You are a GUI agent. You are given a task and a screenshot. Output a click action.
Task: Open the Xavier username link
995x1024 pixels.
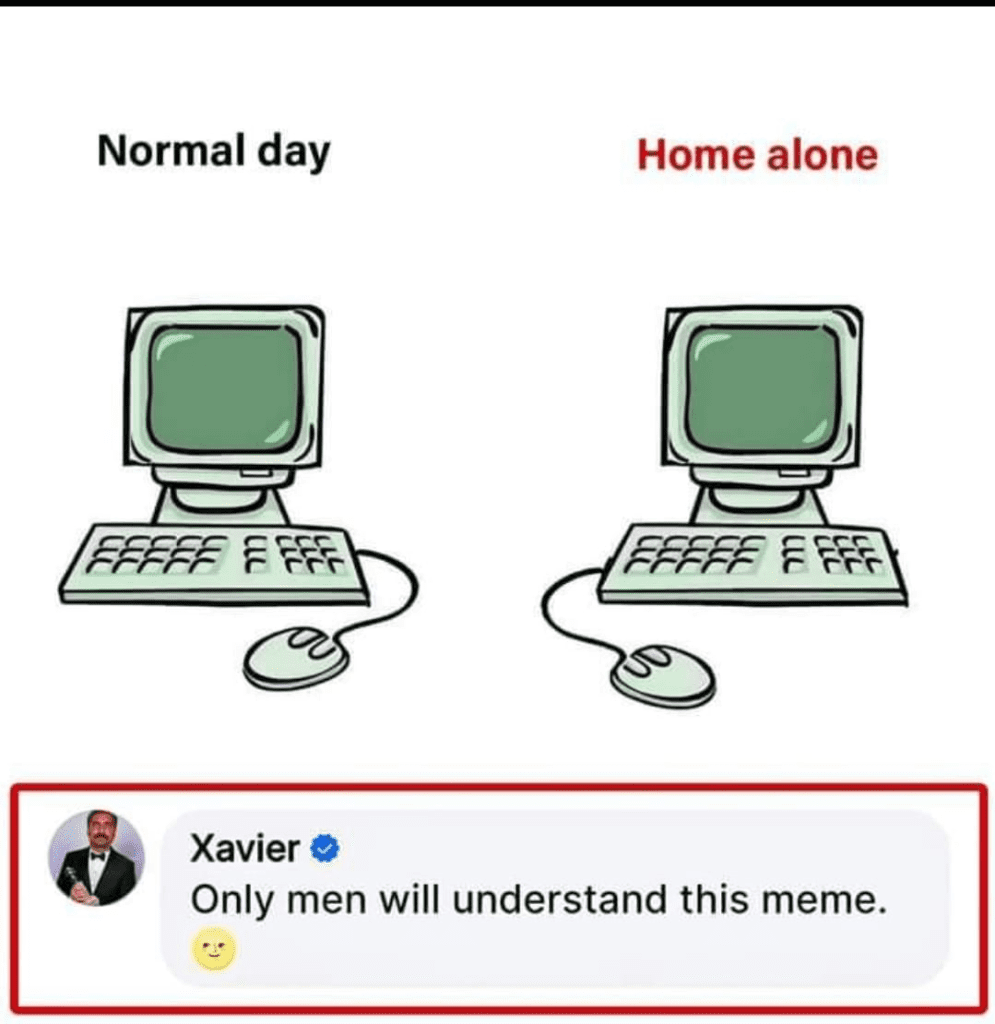pos(245,848)
